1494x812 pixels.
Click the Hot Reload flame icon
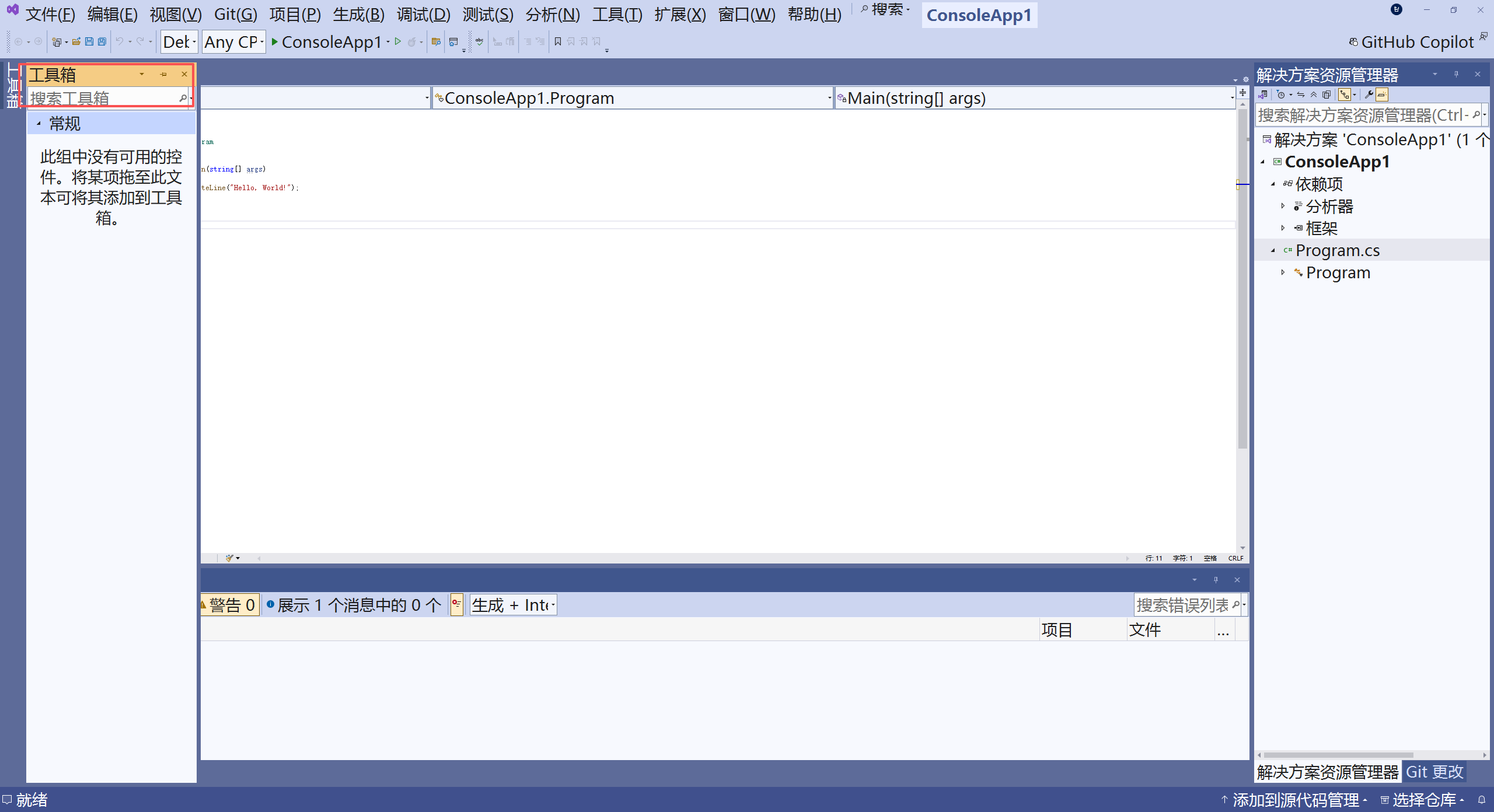[x=412, y=41]
